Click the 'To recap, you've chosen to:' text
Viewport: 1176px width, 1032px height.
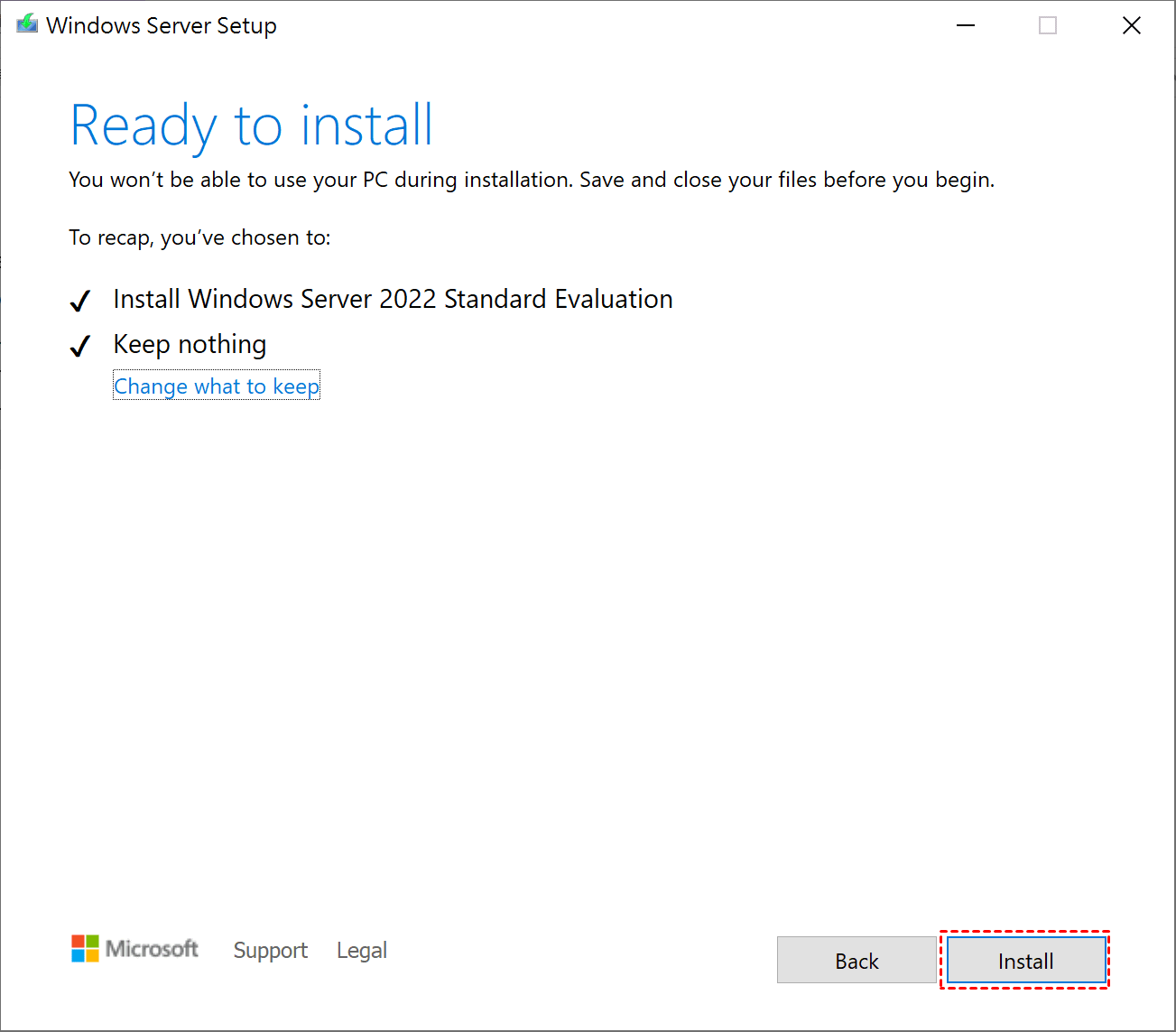(200, 237)
